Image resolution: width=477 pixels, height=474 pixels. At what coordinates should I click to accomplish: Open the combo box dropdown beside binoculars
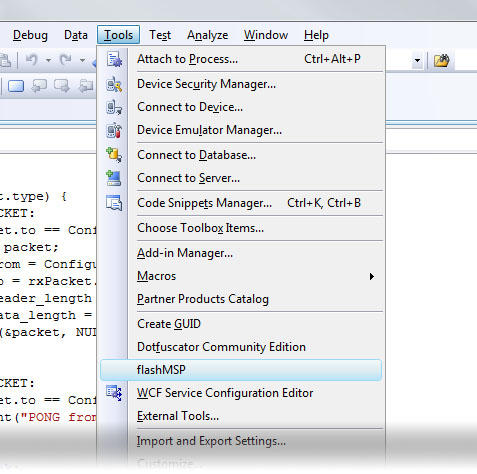[x=417, y=61]
